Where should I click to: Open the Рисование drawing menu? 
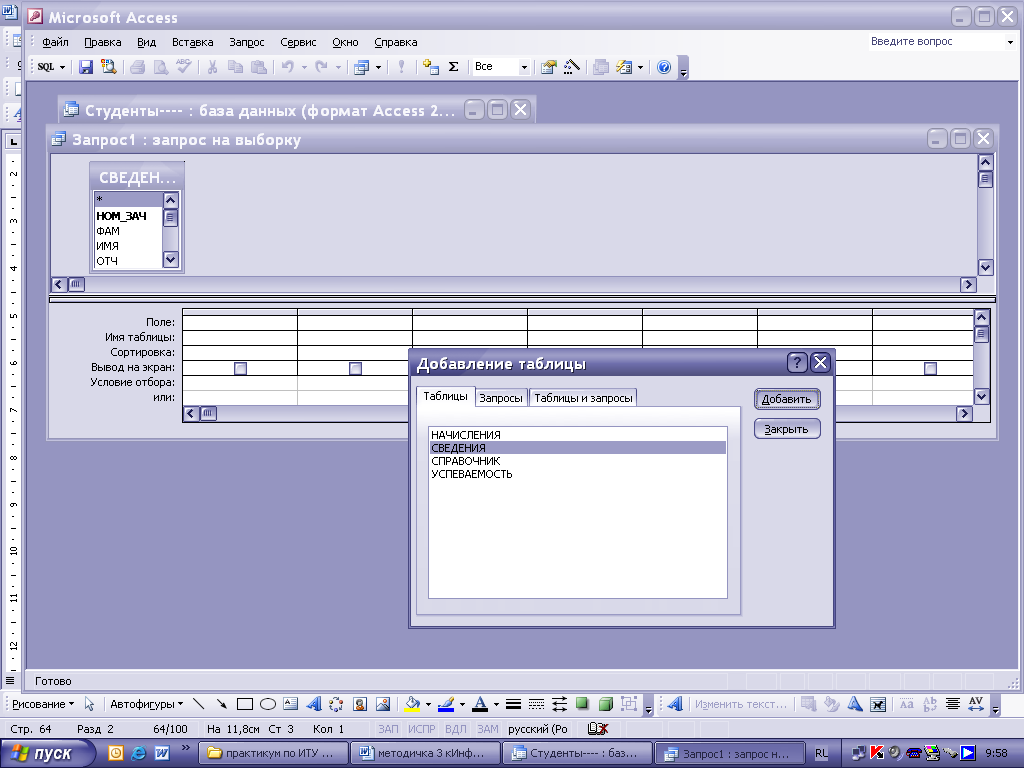pos(43,704)
